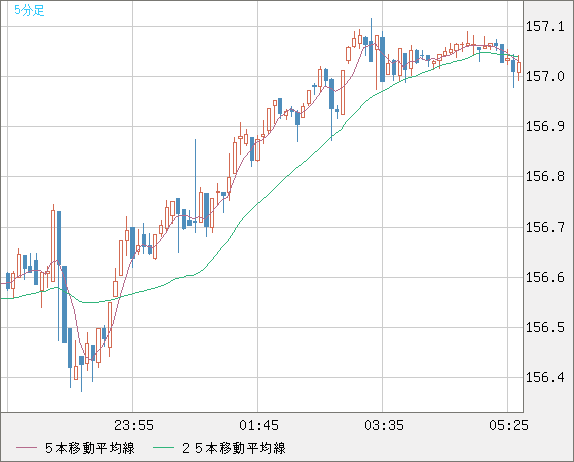This screenshot has height=462, width=574.
Task: Click the green 25-period average legend line
Action: 163,448
